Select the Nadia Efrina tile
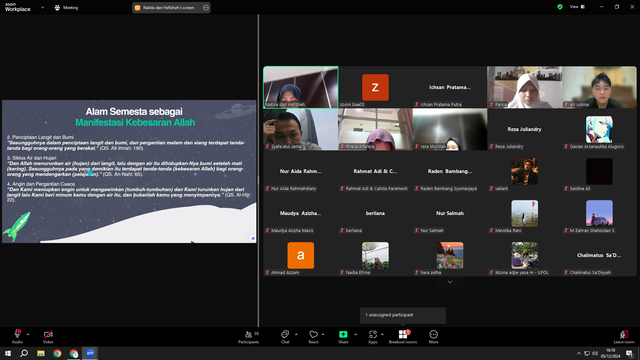 [x=375, y=255]
